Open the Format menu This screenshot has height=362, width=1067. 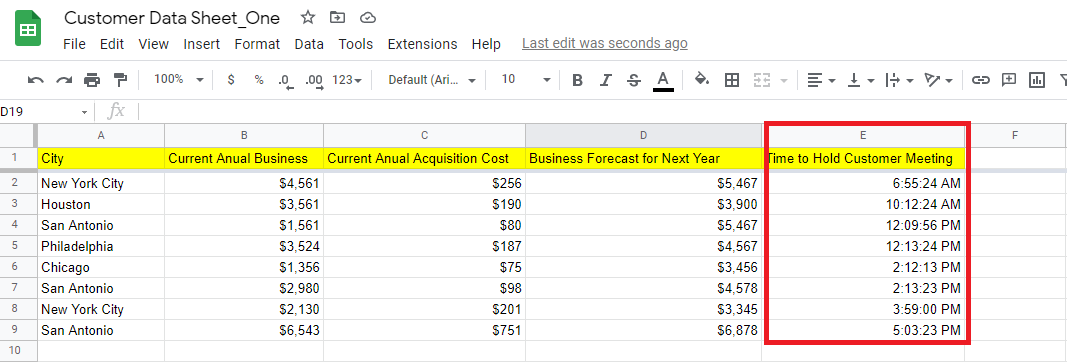point(257,44)
